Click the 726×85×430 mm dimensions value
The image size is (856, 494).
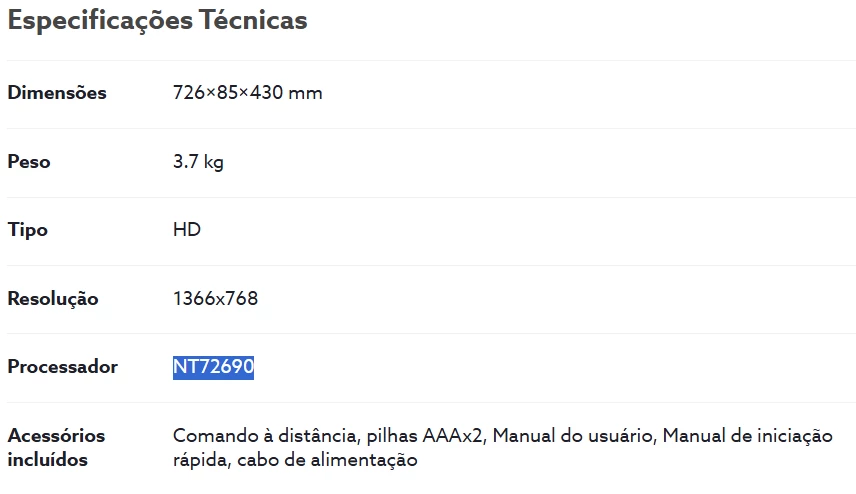(247, 93)
